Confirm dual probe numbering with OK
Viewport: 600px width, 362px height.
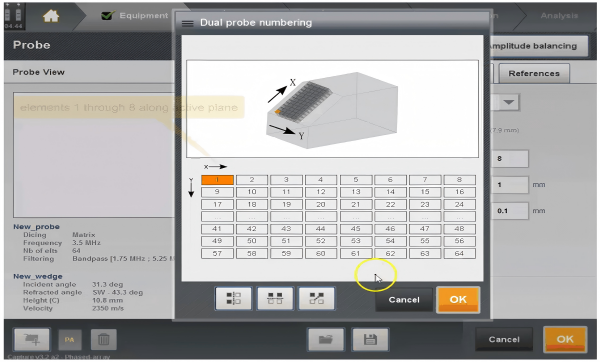[458, 300]
